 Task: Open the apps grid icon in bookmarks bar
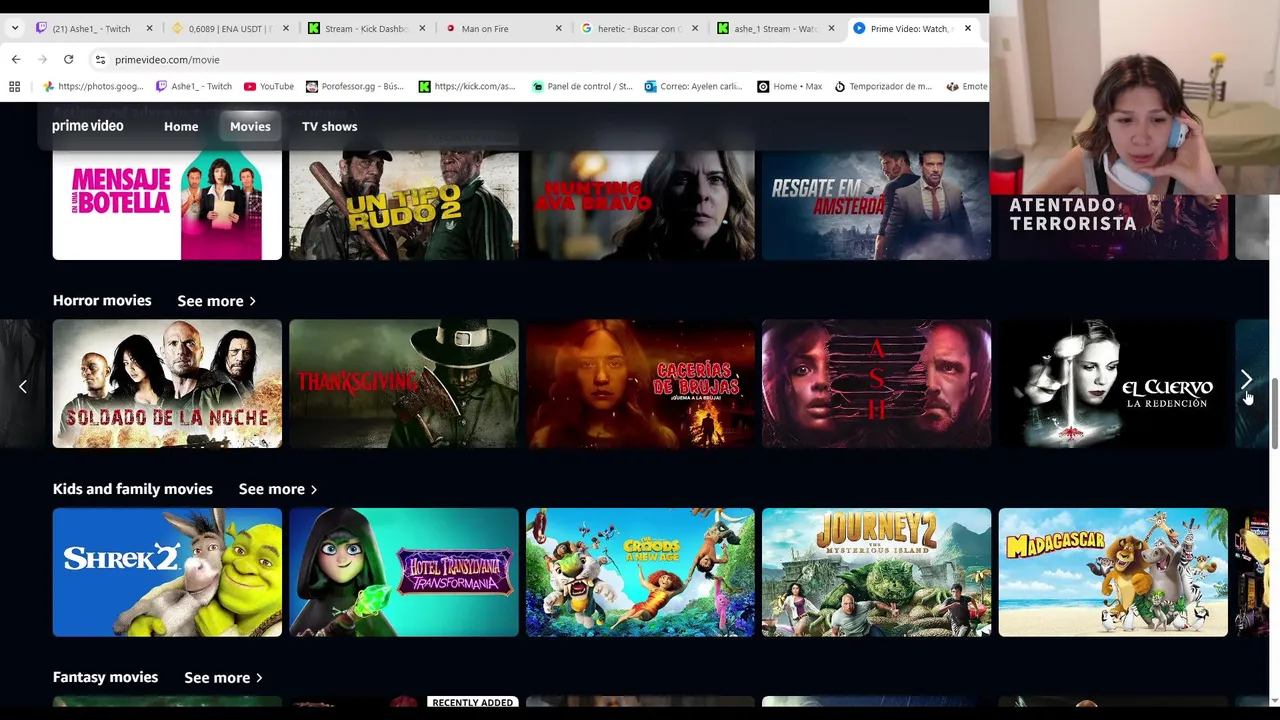(14, 86)
